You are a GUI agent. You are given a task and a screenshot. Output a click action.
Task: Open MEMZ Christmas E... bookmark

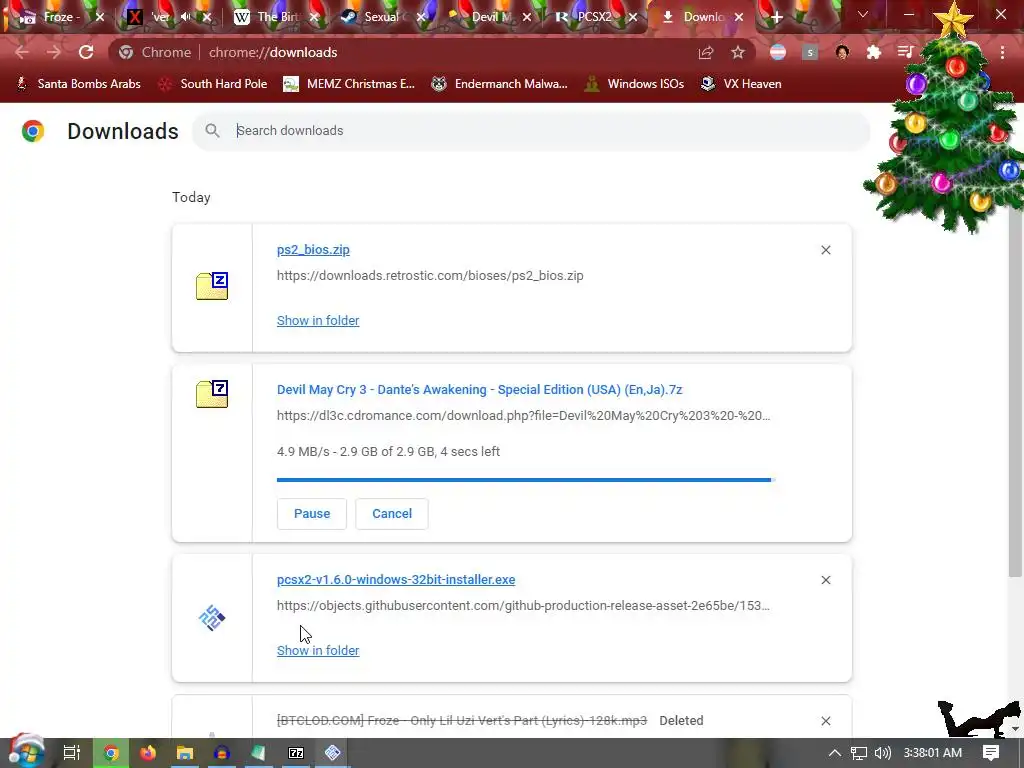[349, 84]
